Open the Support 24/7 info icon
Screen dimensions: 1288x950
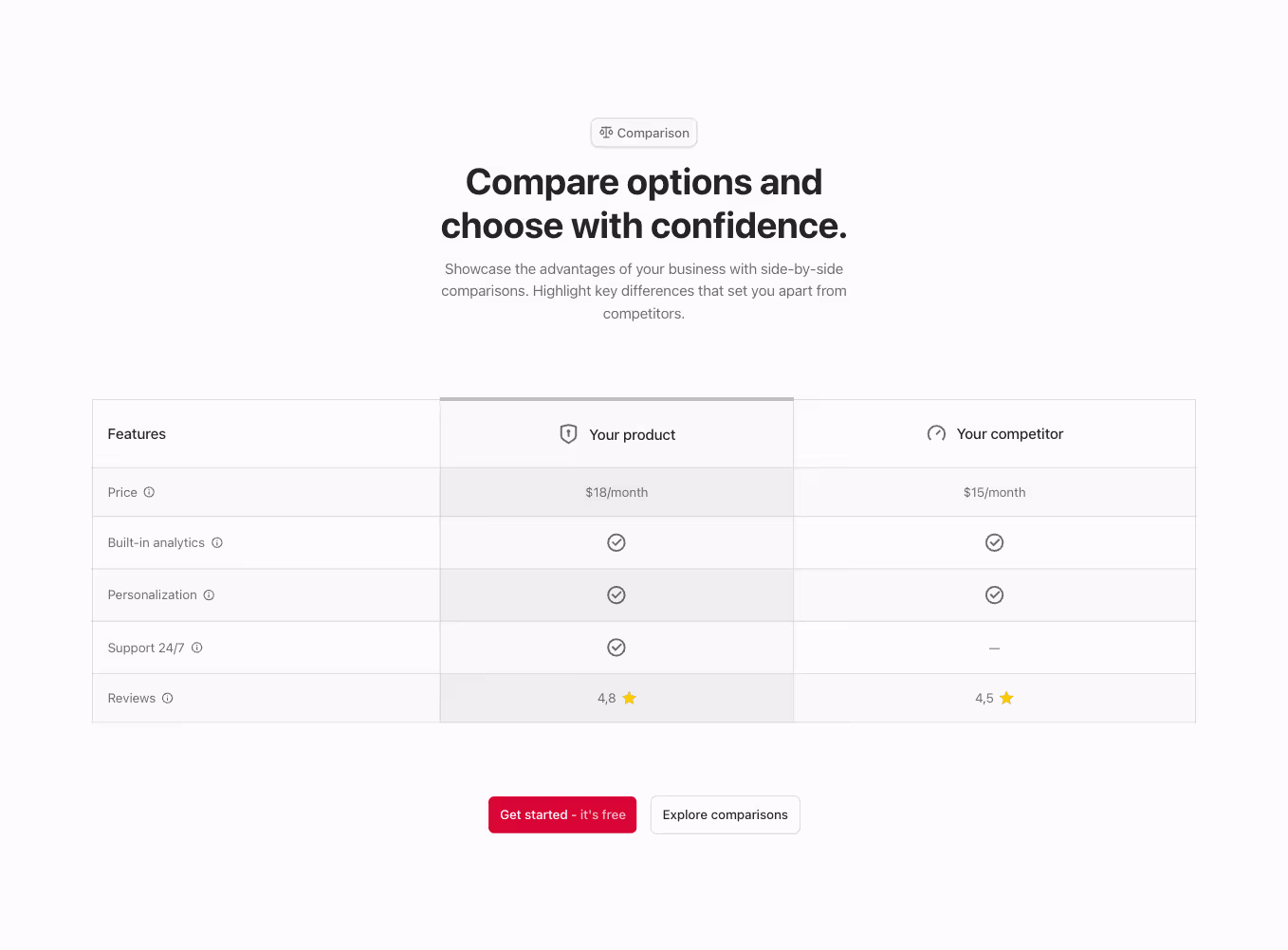(196, 648)
